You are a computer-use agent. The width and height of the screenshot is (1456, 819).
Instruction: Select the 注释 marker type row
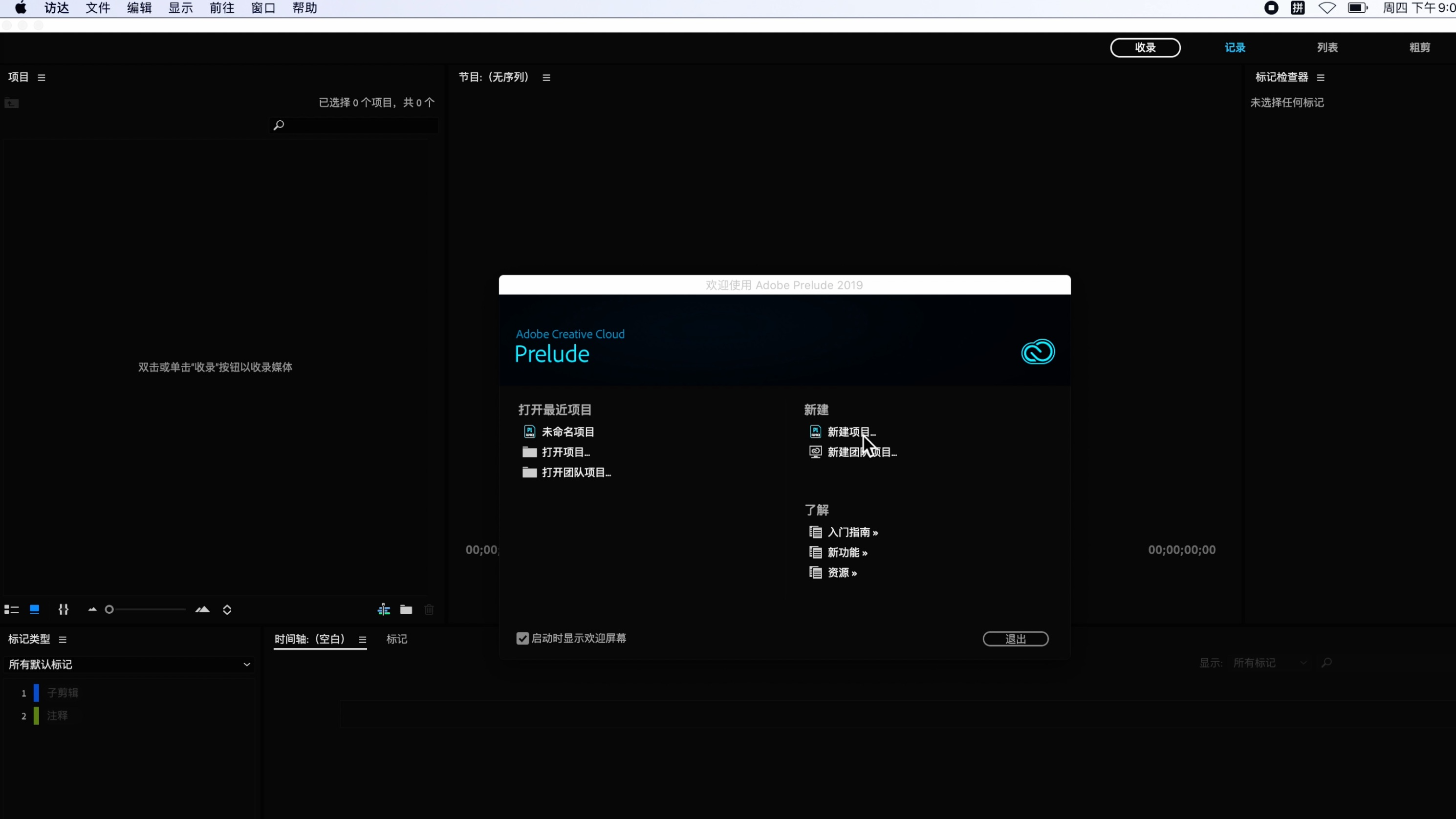point(129,716)
